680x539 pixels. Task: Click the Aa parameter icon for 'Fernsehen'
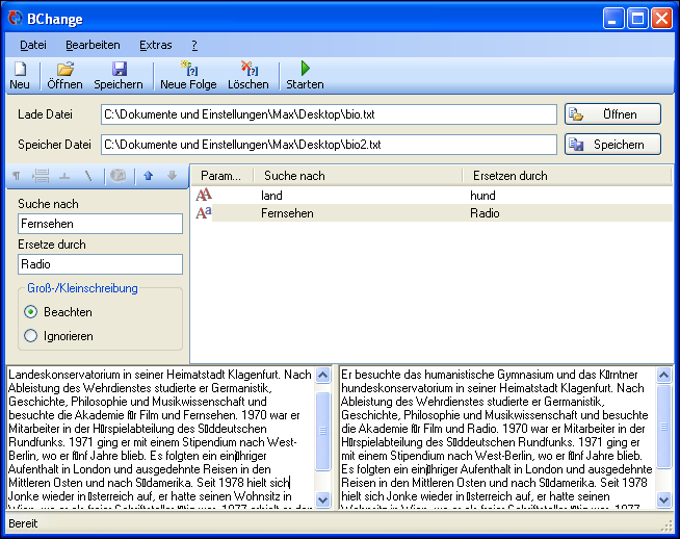(x=203, y=212)
